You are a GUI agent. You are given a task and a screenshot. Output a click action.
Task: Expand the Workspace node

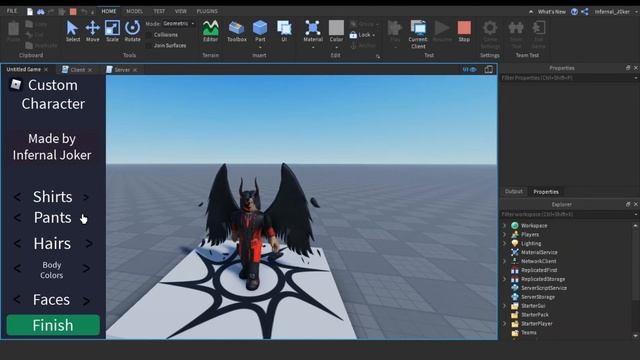[x=505, y=225]
